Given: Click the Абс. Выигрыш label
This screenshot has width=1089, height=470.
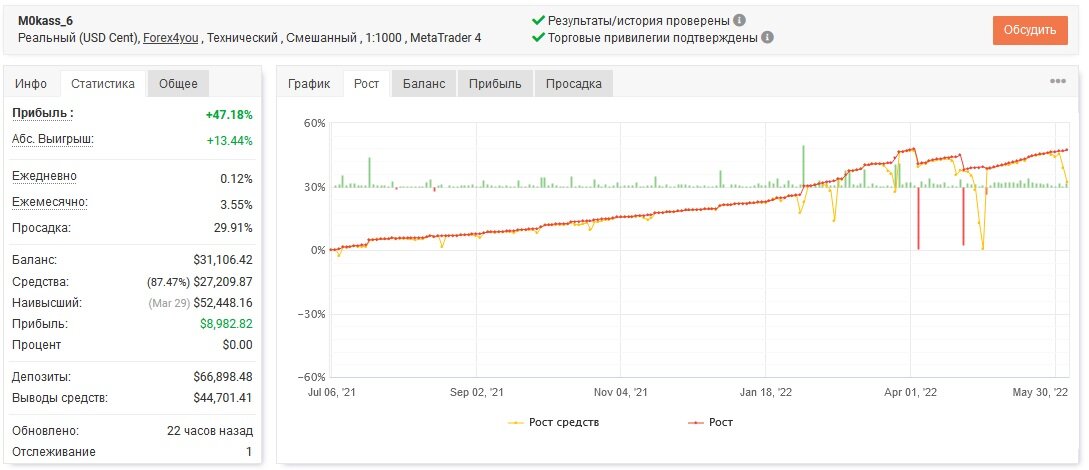Looking at the screenshot, I should point(53,139).
